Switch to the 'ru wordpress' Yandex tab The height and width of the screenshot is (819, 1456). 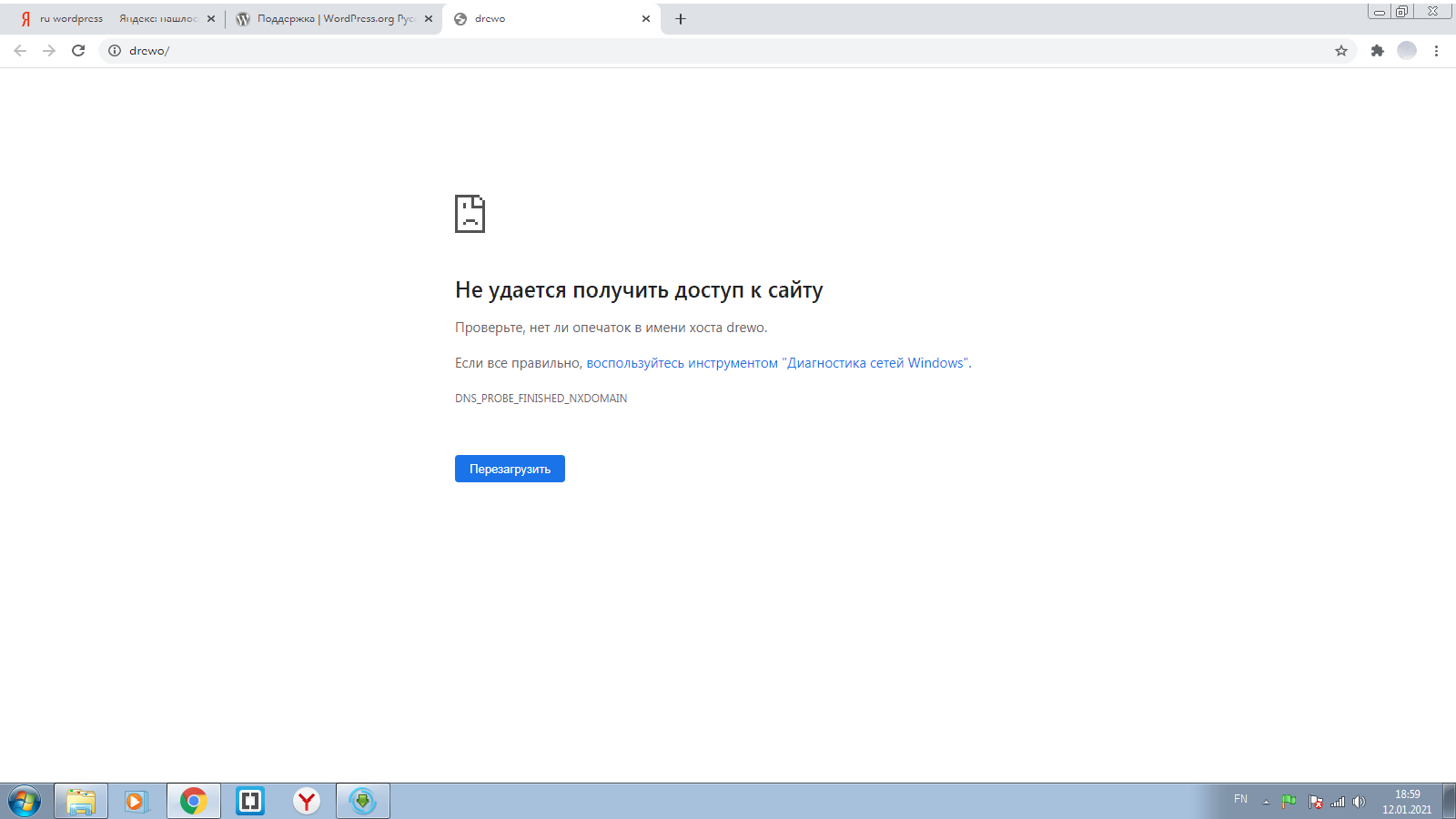tap(109, 19)
